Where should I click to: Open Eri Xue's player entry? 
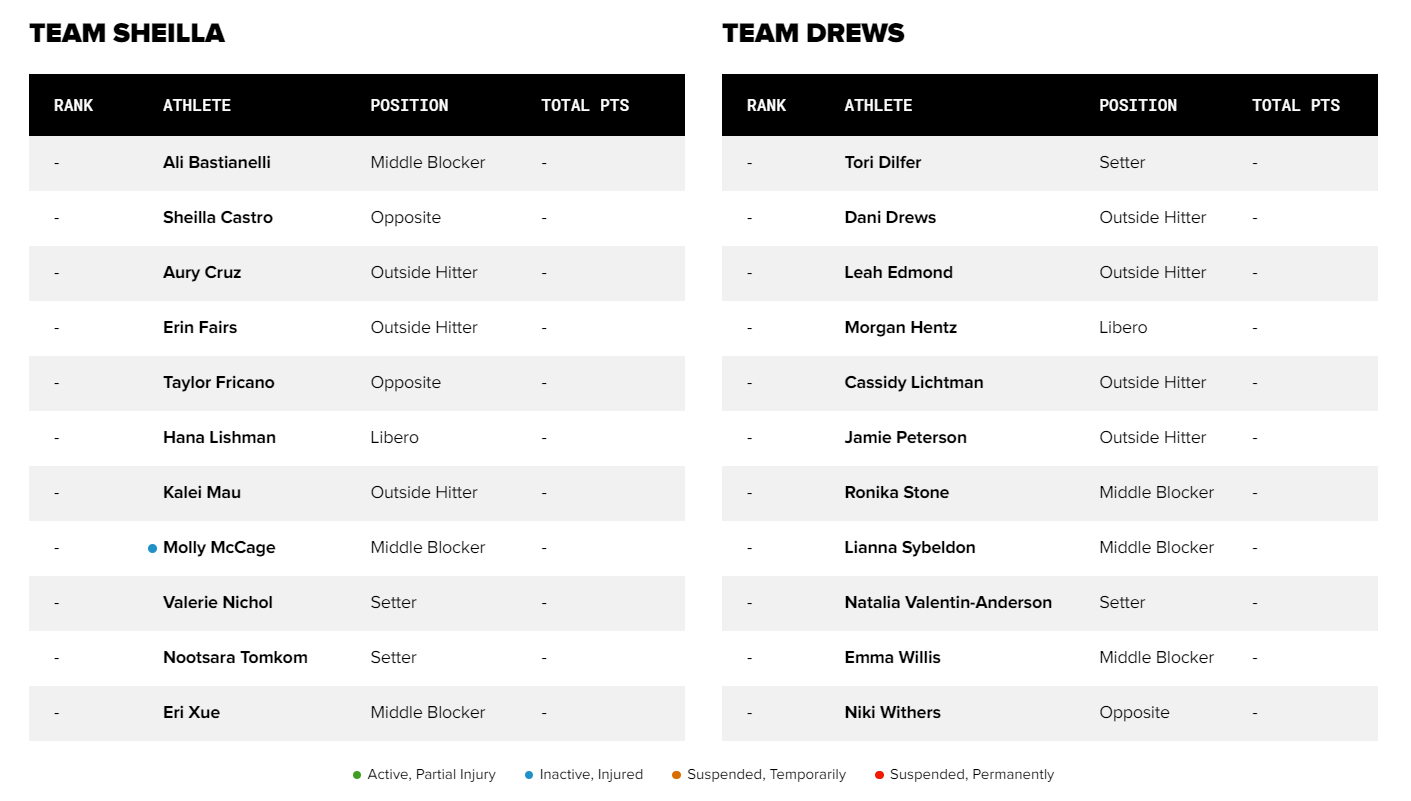(191, 712)
